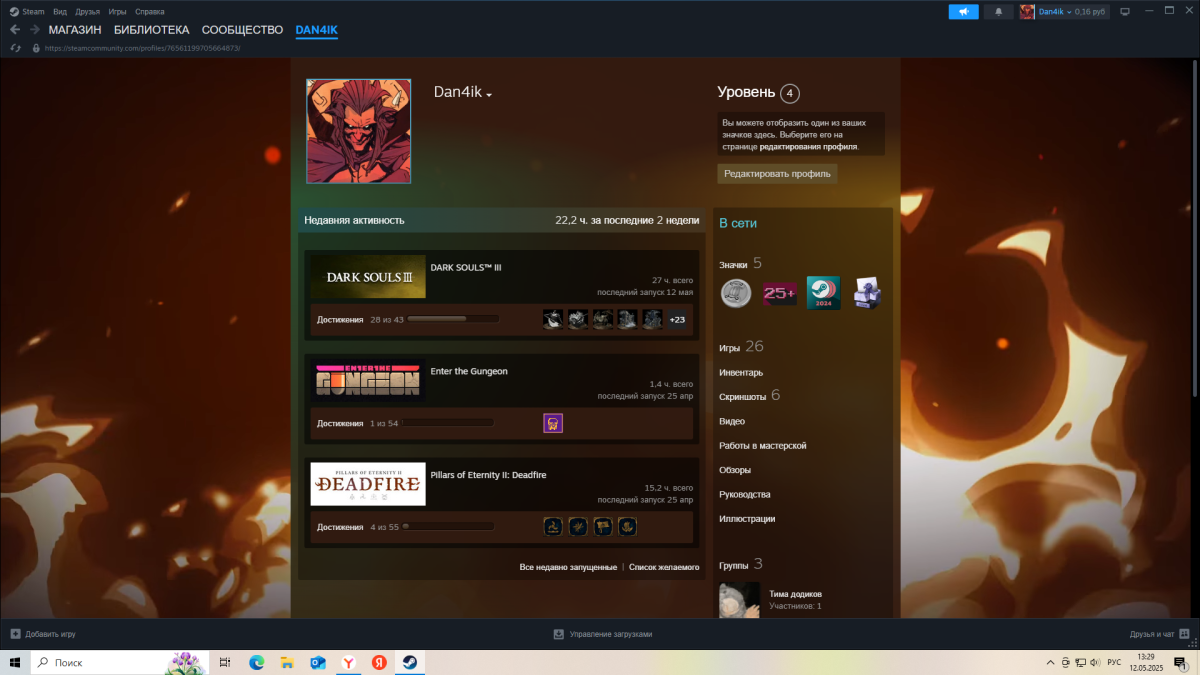
Task: Open the Dan4ik account menu with wallet balance
Action: [x=1063, y=12]
